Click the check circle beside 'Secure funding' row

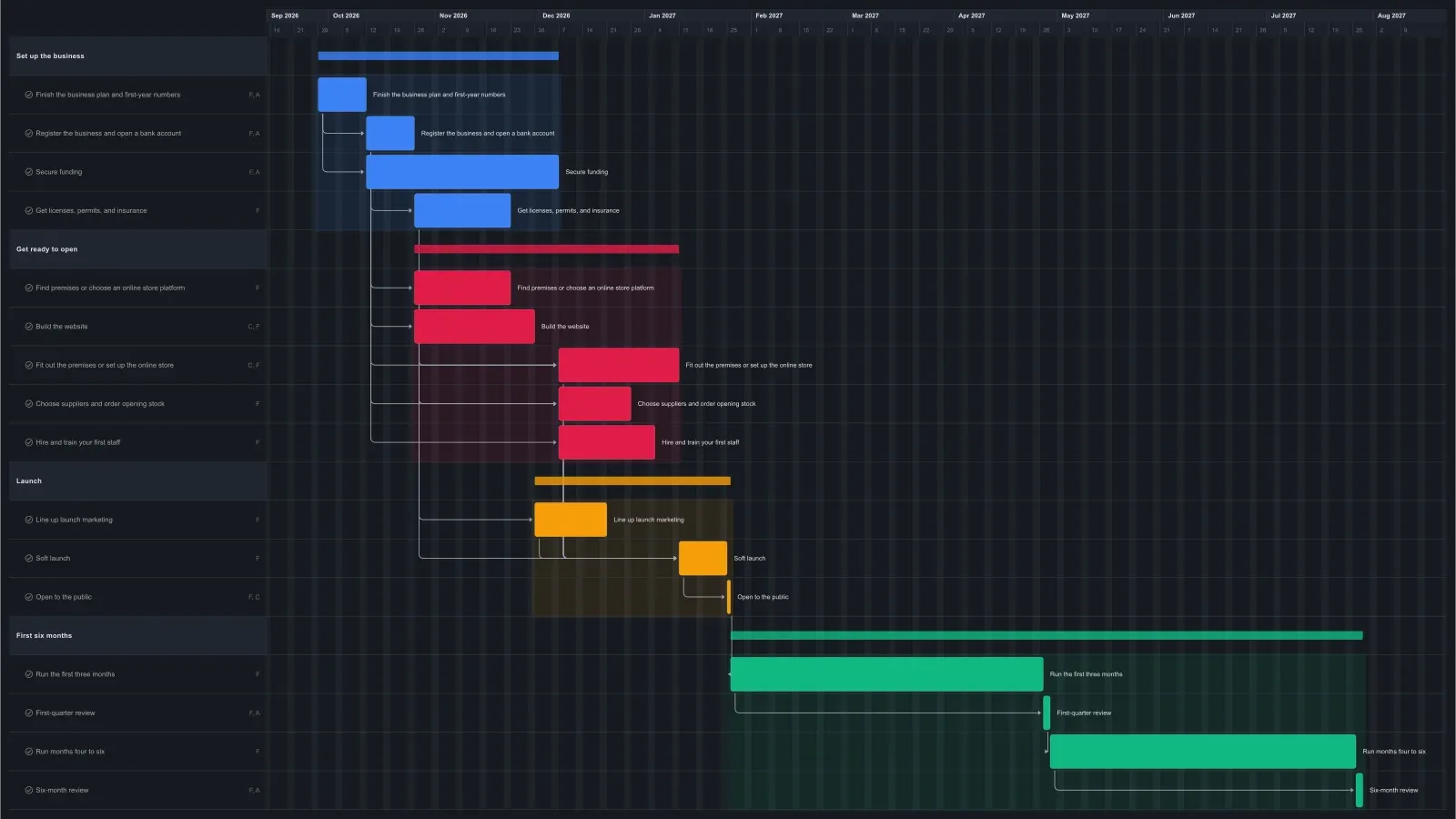point(28,172)
